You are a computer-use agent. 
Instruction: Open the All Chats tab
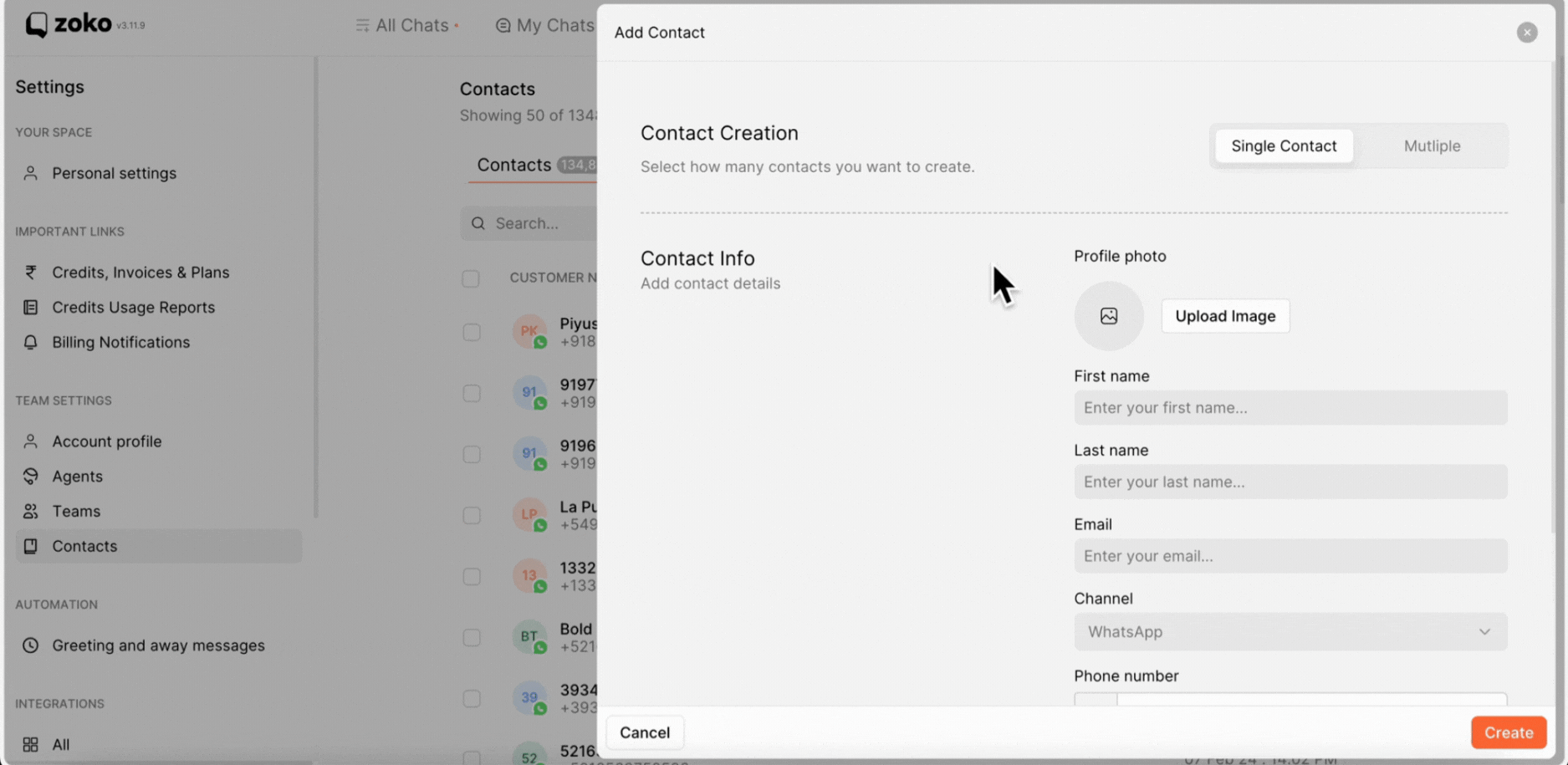tap(407, 25)
